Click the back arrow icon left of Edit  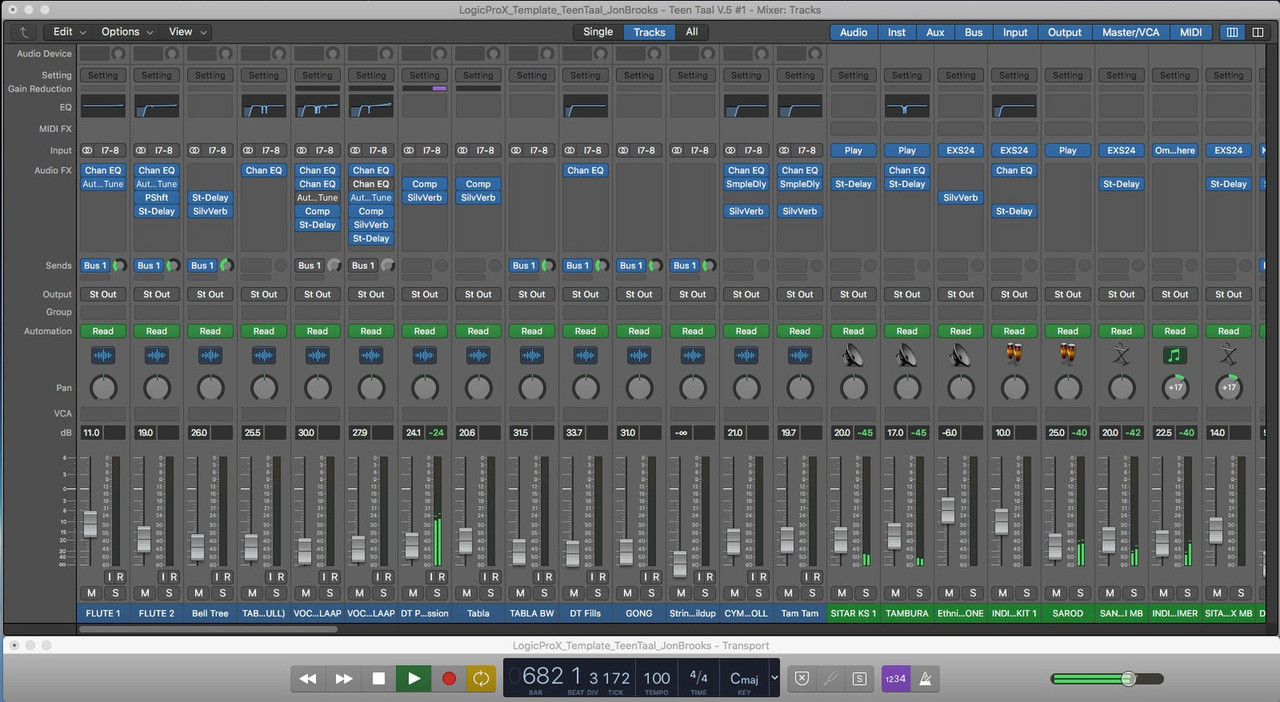tap(24, 32)
